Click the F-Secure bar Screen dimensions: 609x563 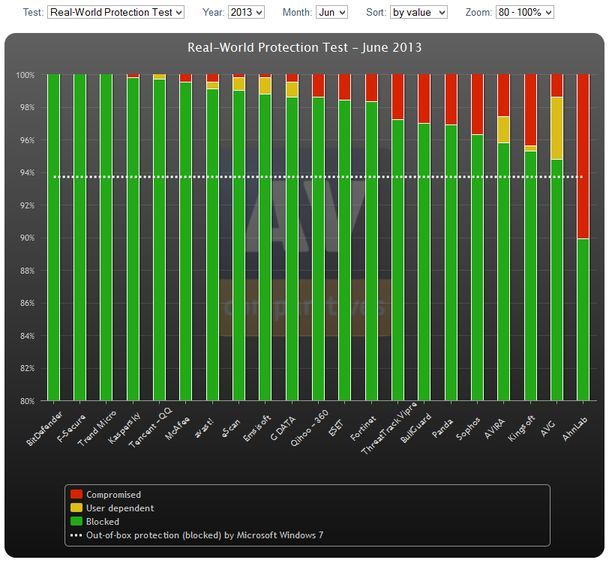(x=80, y=237)
